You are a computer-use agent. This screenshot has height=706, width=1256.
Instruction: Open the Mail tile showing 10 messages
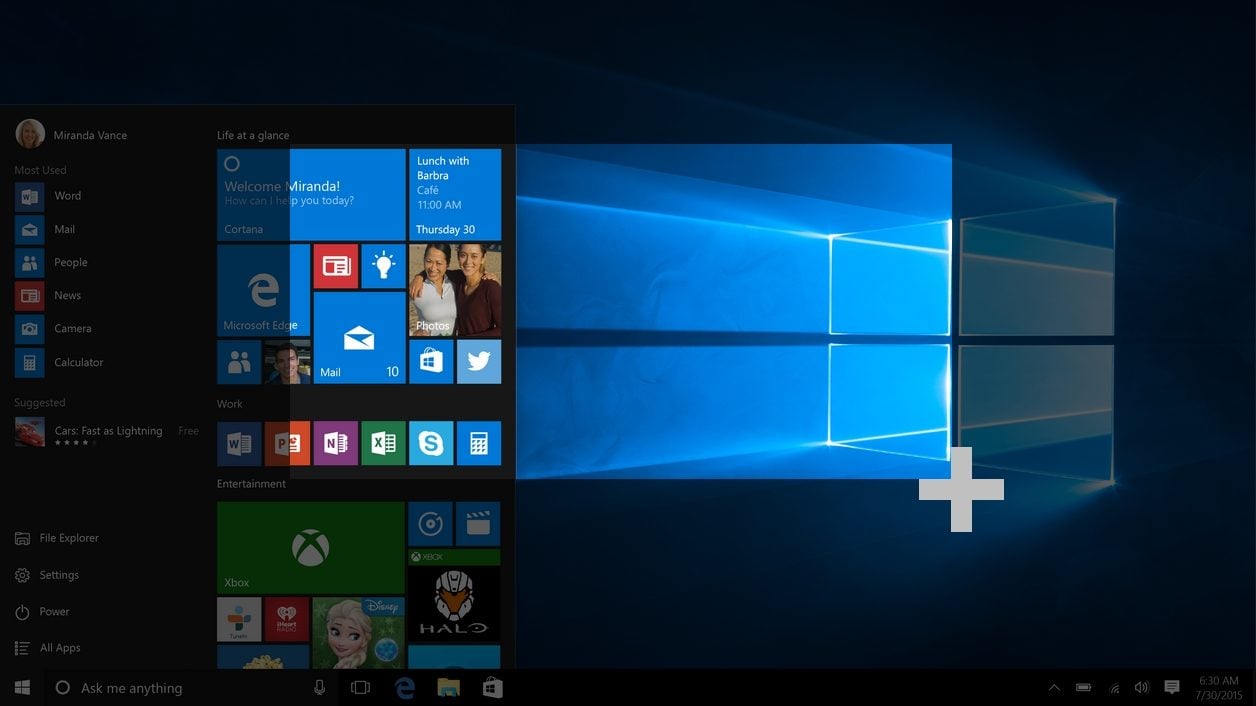[360, 338]
